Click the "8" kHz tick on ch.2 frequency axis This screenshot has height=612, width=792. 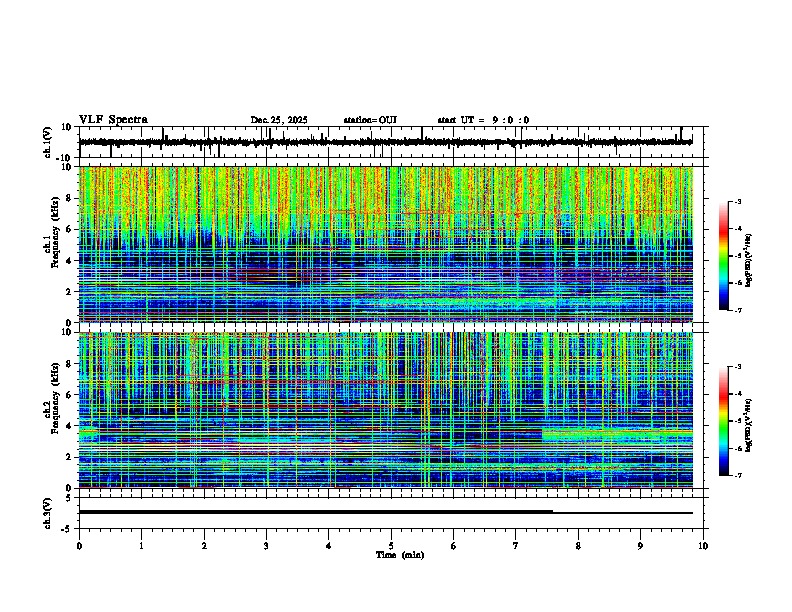coord(69,364)
